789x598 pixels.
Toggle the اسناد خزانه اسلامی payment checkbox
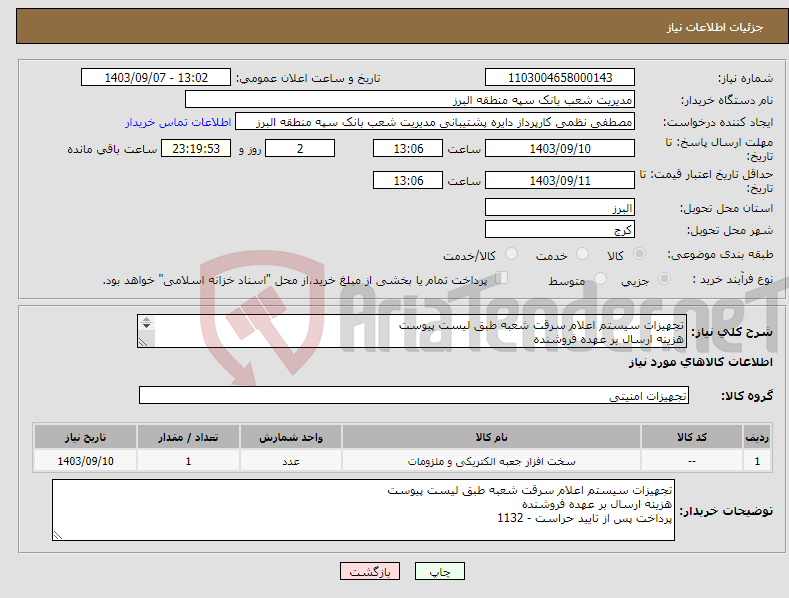[x=502, y=278]
